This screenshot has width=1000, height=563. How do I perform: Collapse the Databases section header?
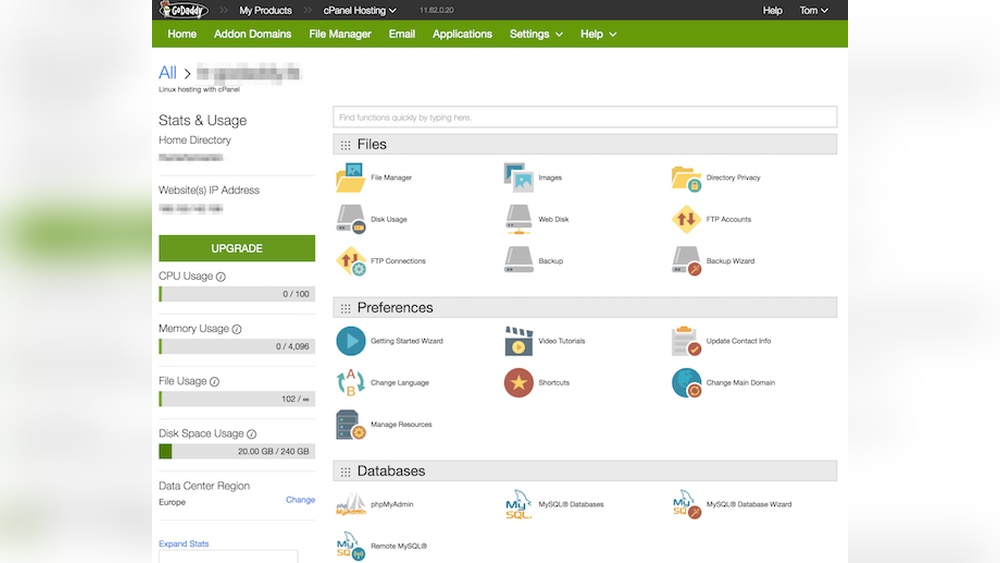coord(585,471)
